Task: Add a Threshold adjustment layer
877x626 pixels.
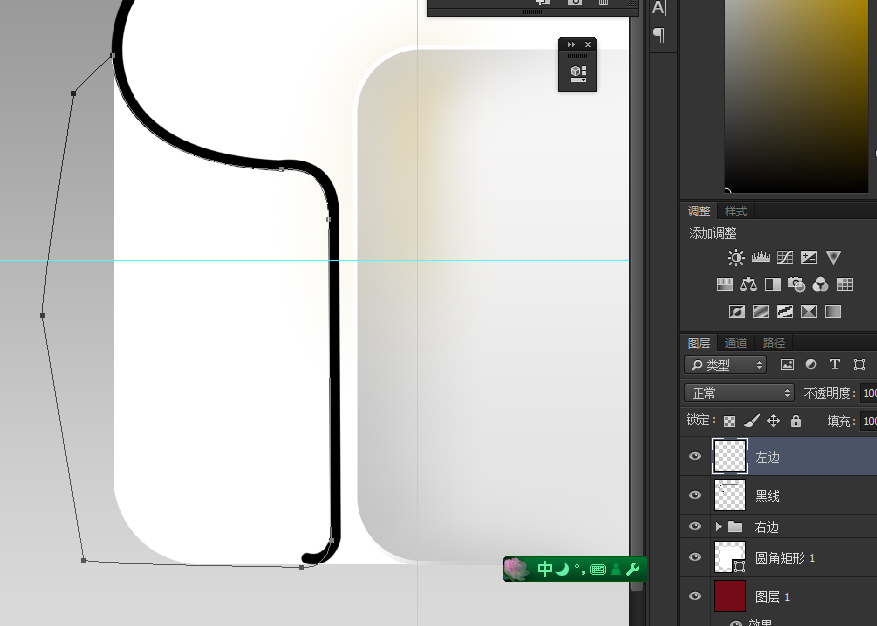Action: [785, 312]
